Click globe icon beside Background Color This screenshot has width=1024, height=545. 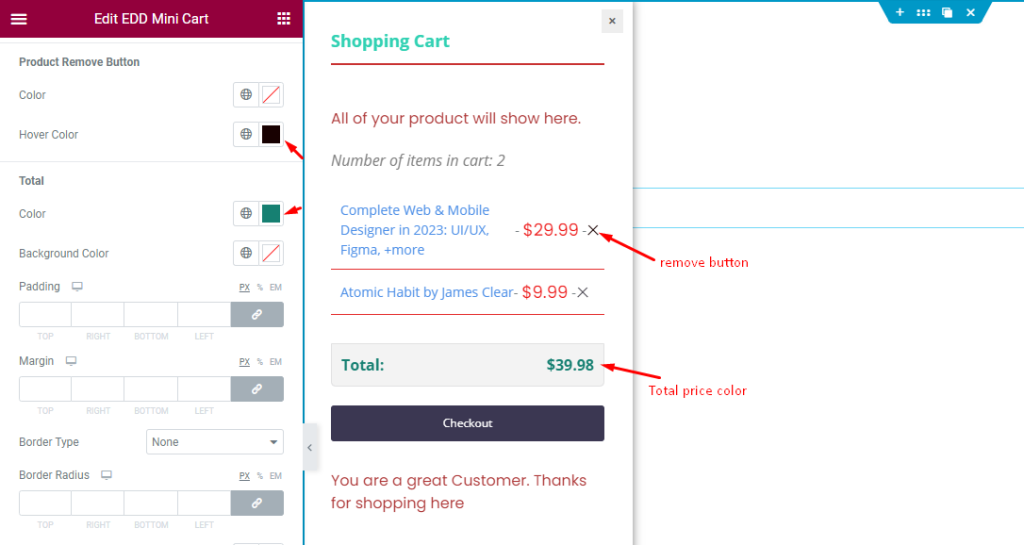[x=246, y=253]
